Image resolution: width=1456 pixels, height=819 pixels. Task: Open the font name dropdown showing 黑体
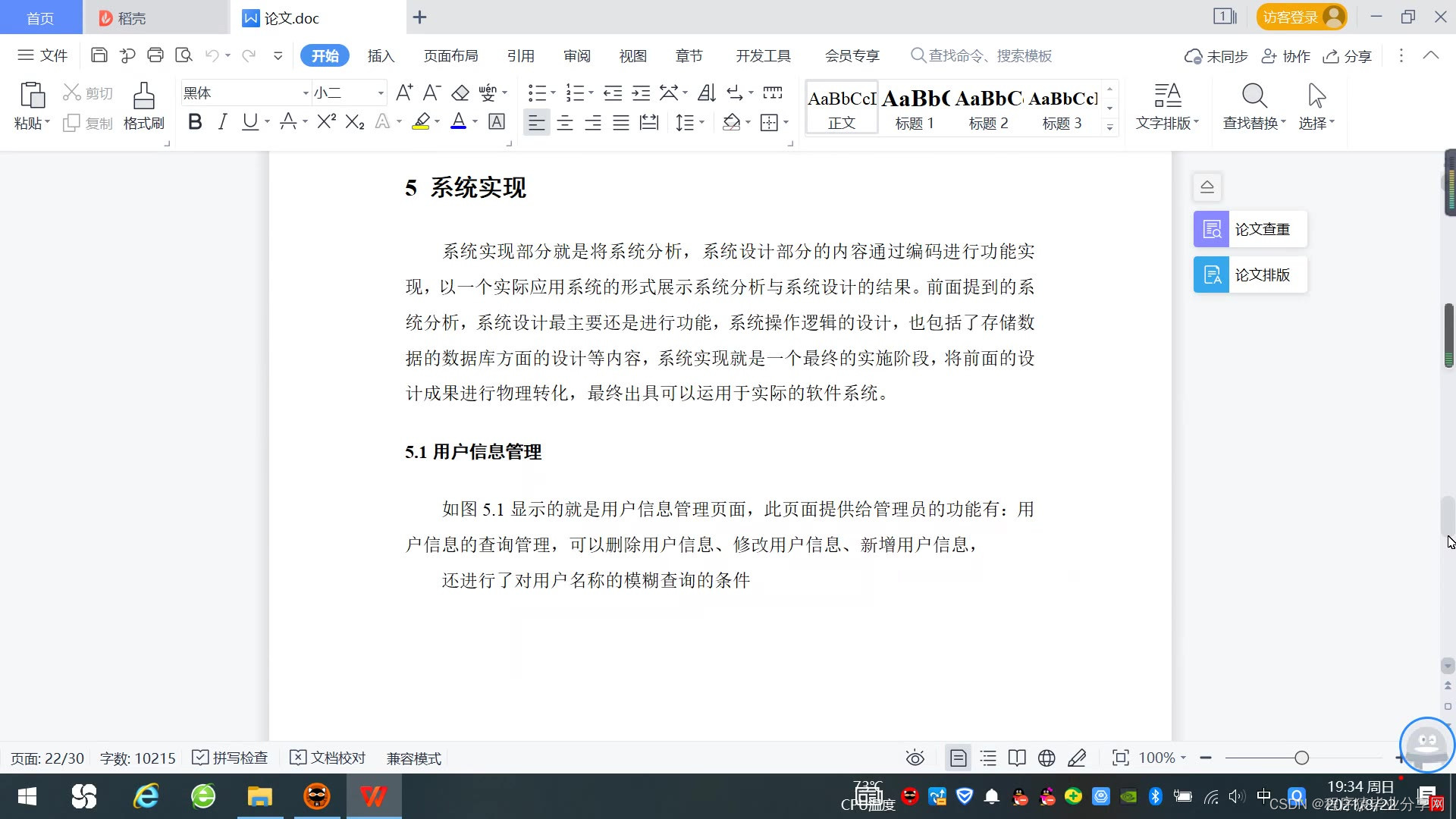(306, 93)
